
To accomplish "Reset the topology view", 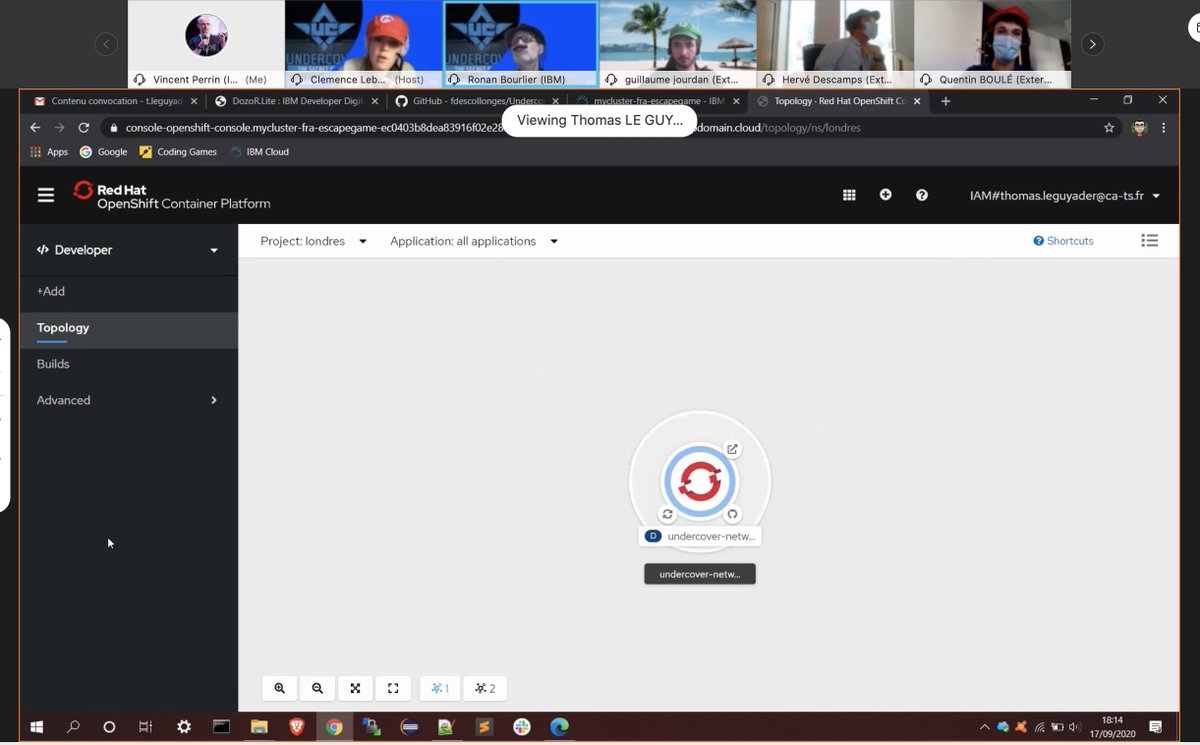I will click(x=393, y=688).
